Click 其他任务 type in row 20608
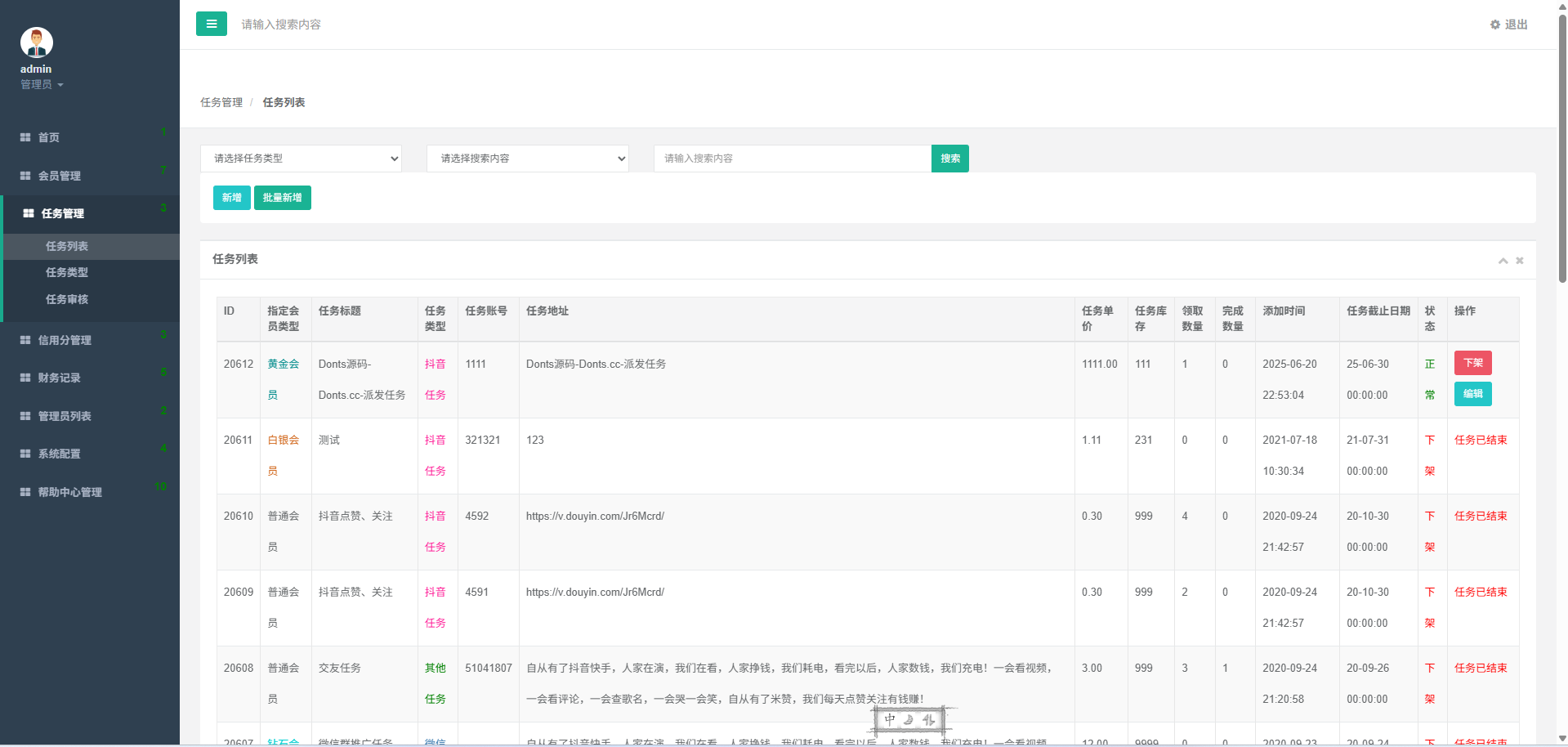 point(436,683)
